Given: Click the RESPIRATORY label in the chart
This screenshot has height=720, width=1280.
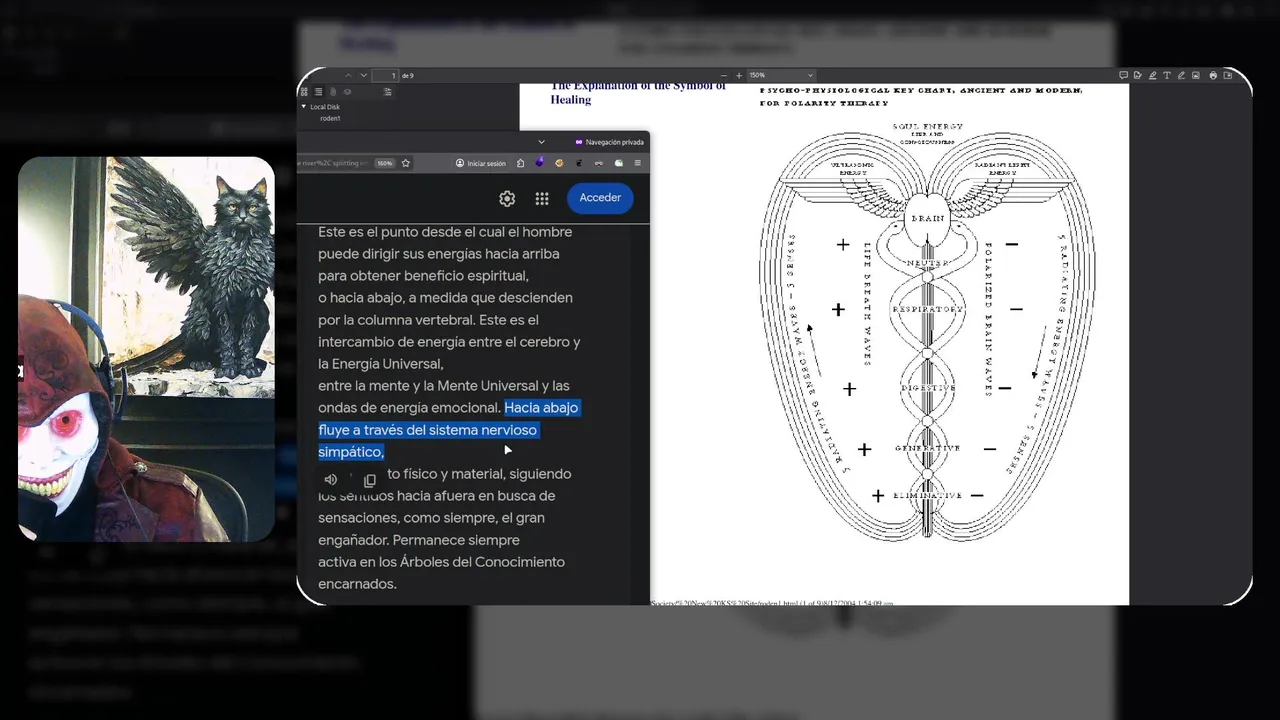Looking at the screenshot, I should click(927, 309).
